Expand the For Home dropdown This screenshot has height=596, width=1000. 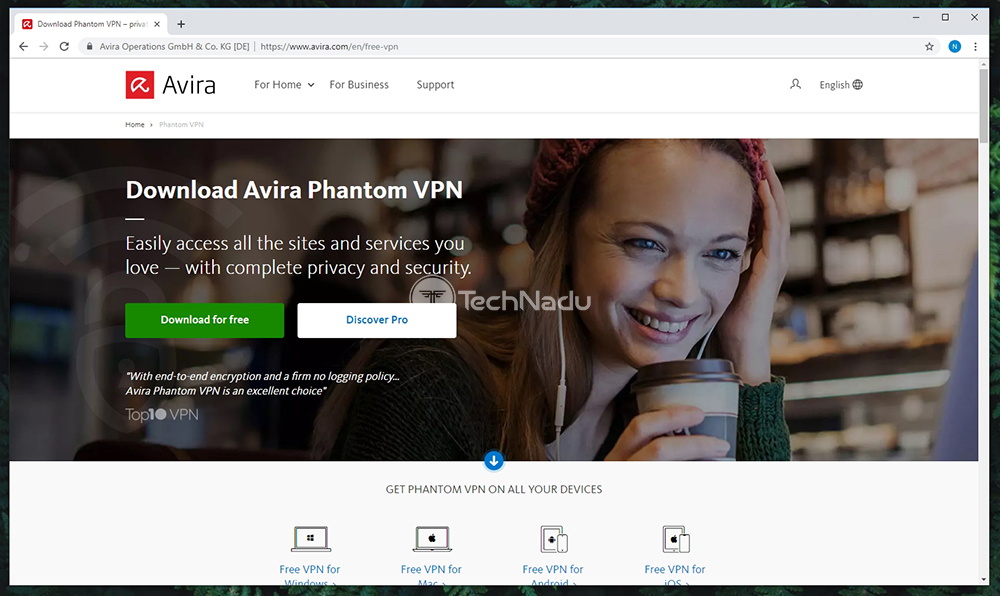tap(284, 85)
